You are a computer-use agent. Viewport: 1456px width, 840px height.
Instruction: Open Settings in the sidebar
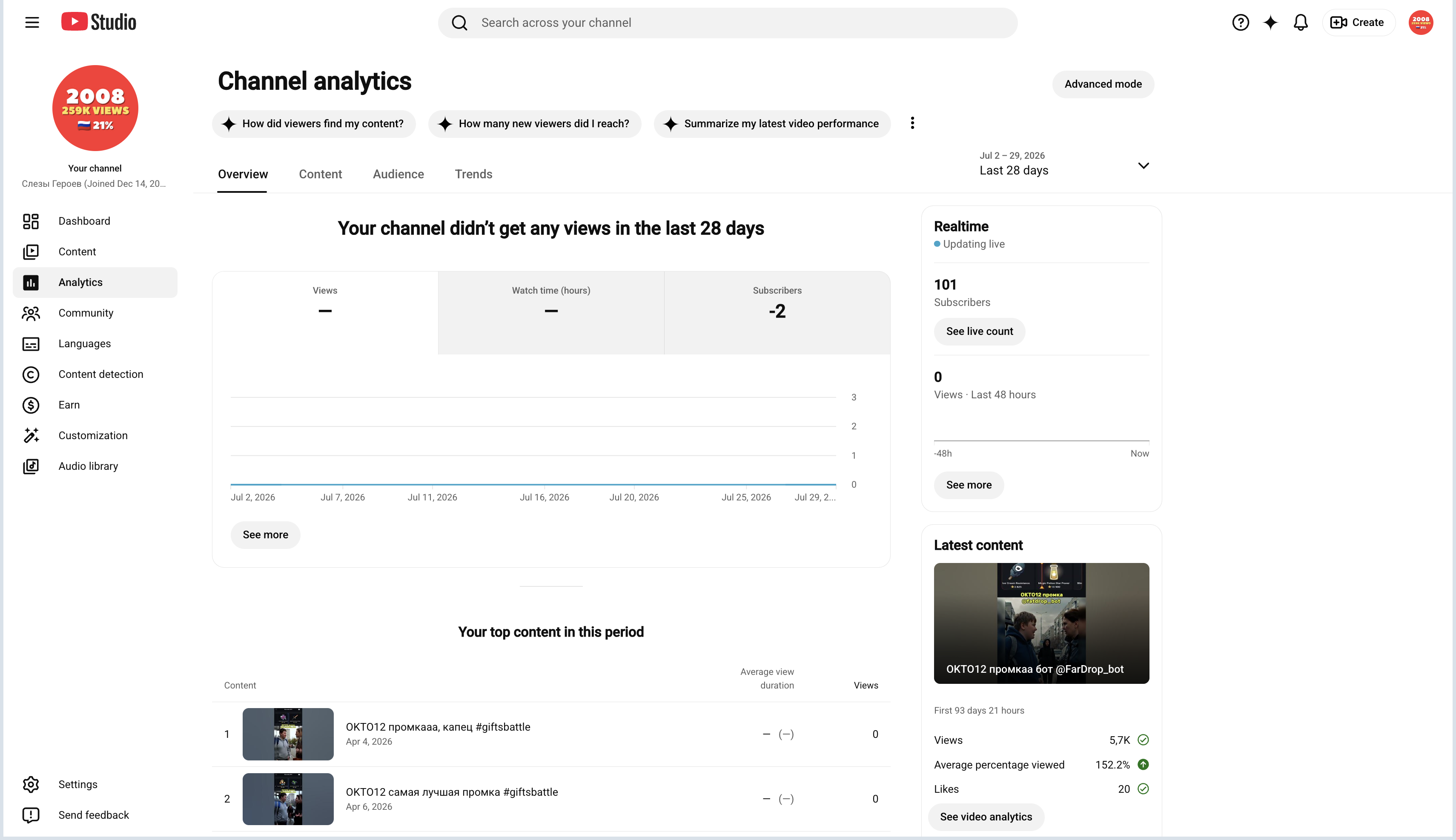point(95,784)
